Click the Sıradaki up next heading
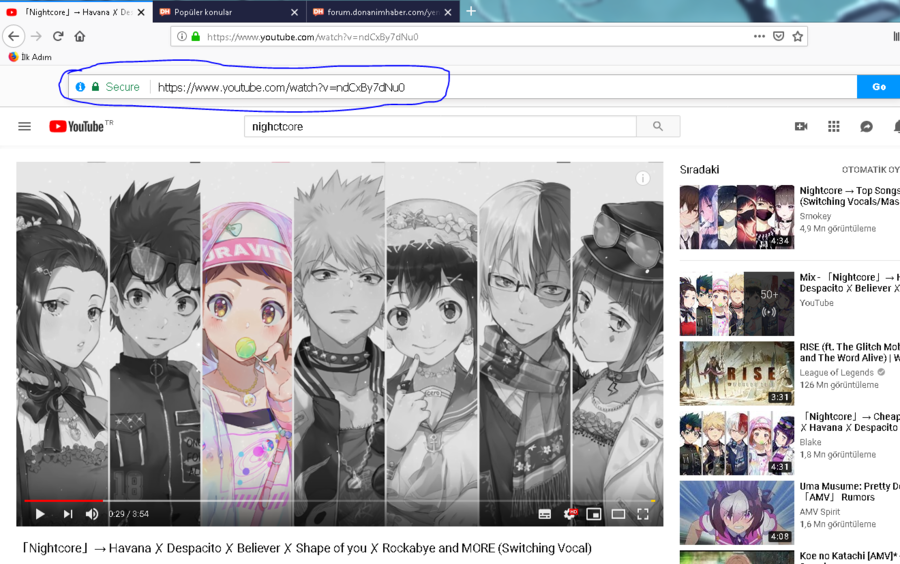The width and height of the screenshot is (900, 564). click(x=699, y=170)
